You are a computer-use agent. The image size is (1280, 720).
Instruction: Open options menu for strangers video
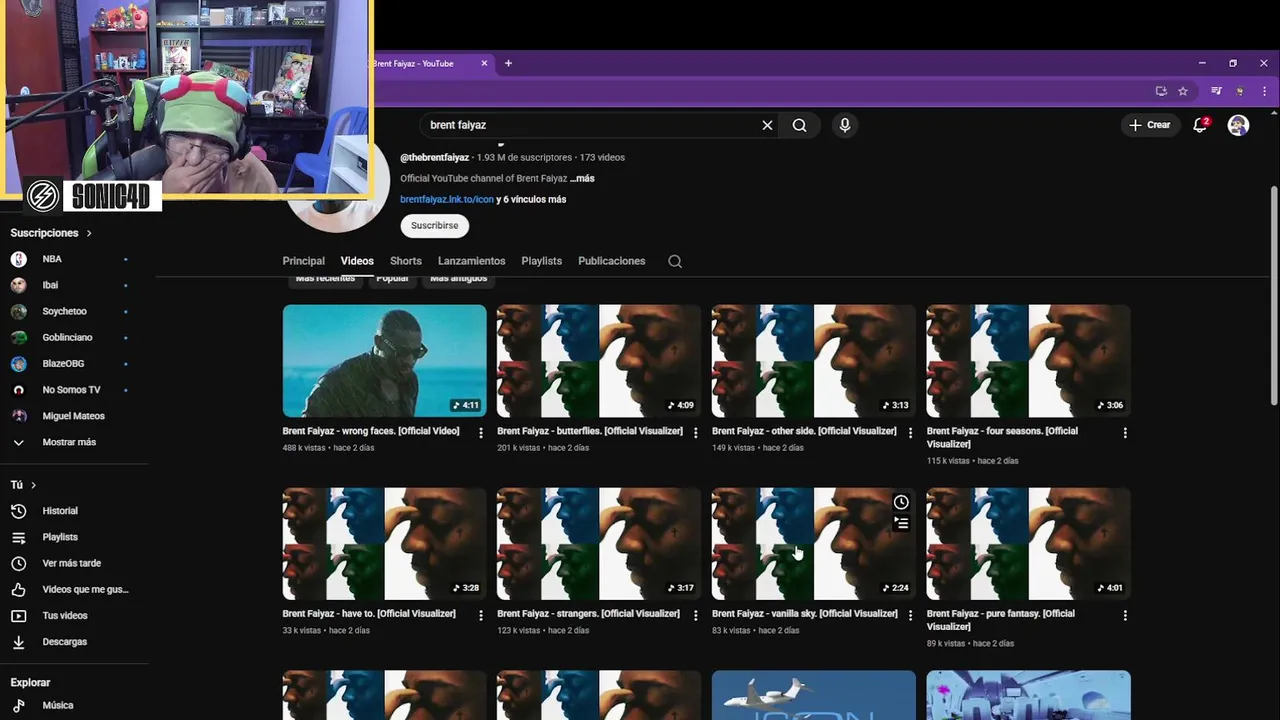(x=696, y=616)
